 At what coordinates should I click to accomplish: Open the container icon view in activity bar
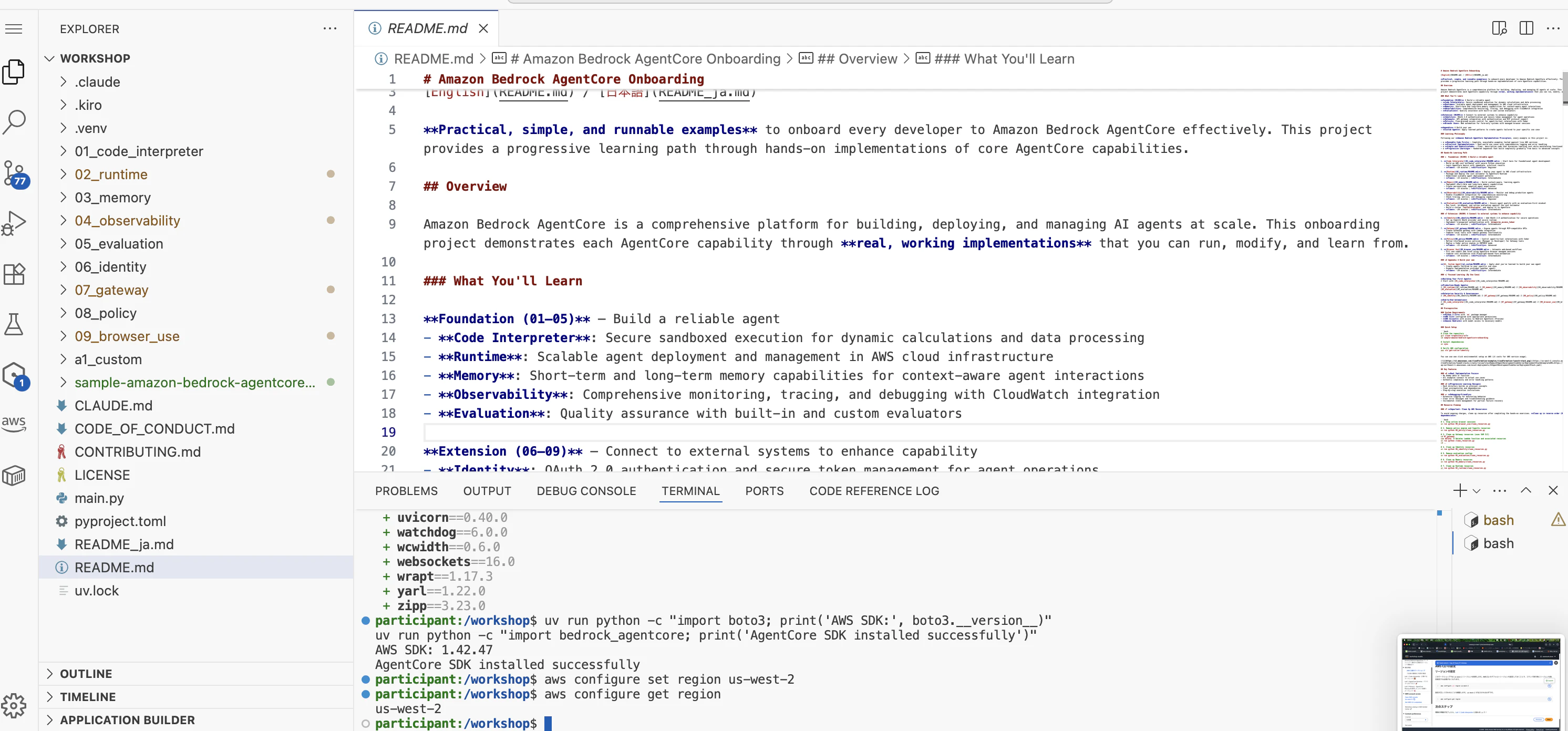[x=14, y=476]
